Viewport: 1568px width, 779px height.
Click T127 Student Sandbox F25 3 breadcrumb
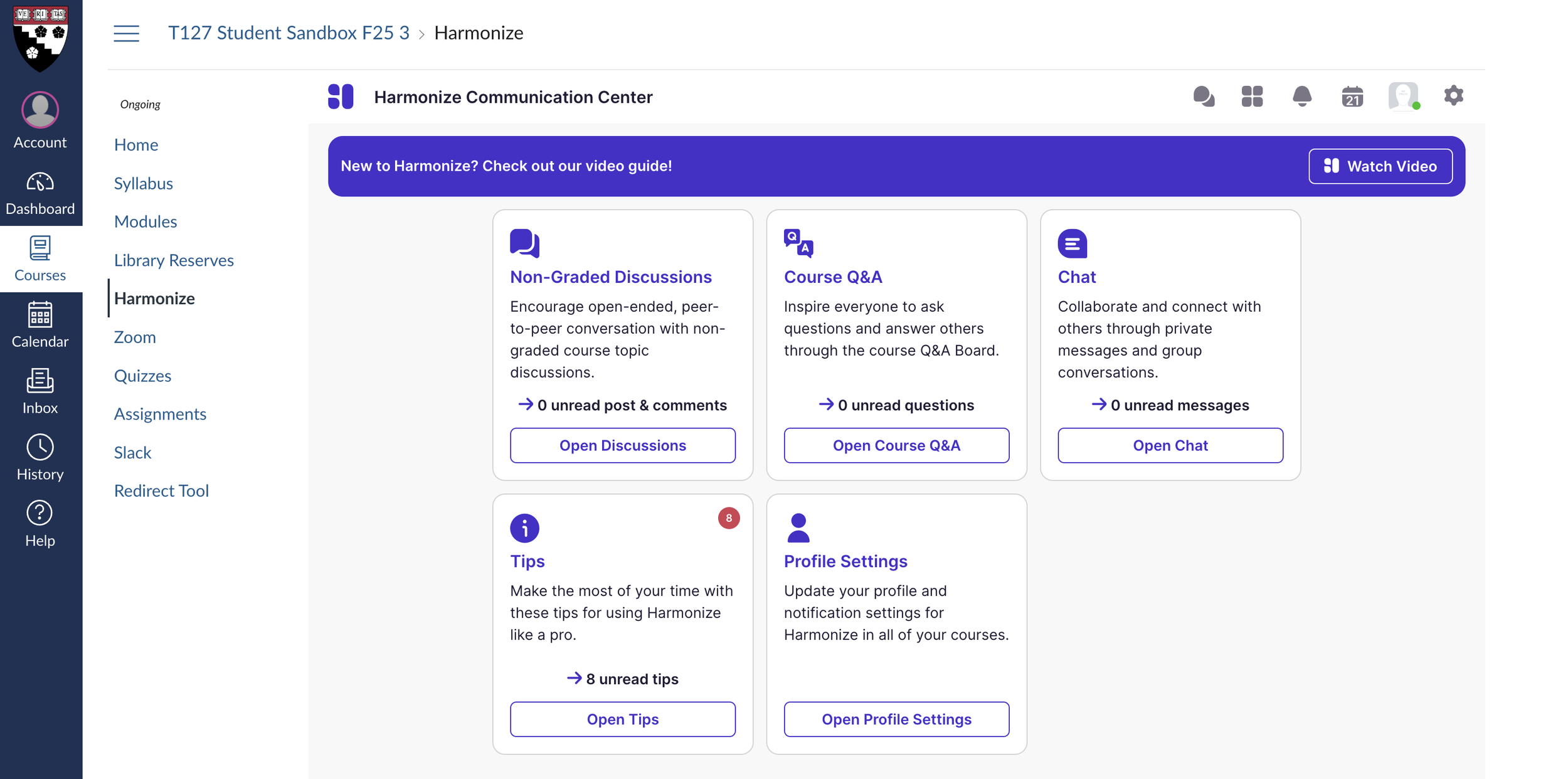pyautogui.click(x=289, y=33)
